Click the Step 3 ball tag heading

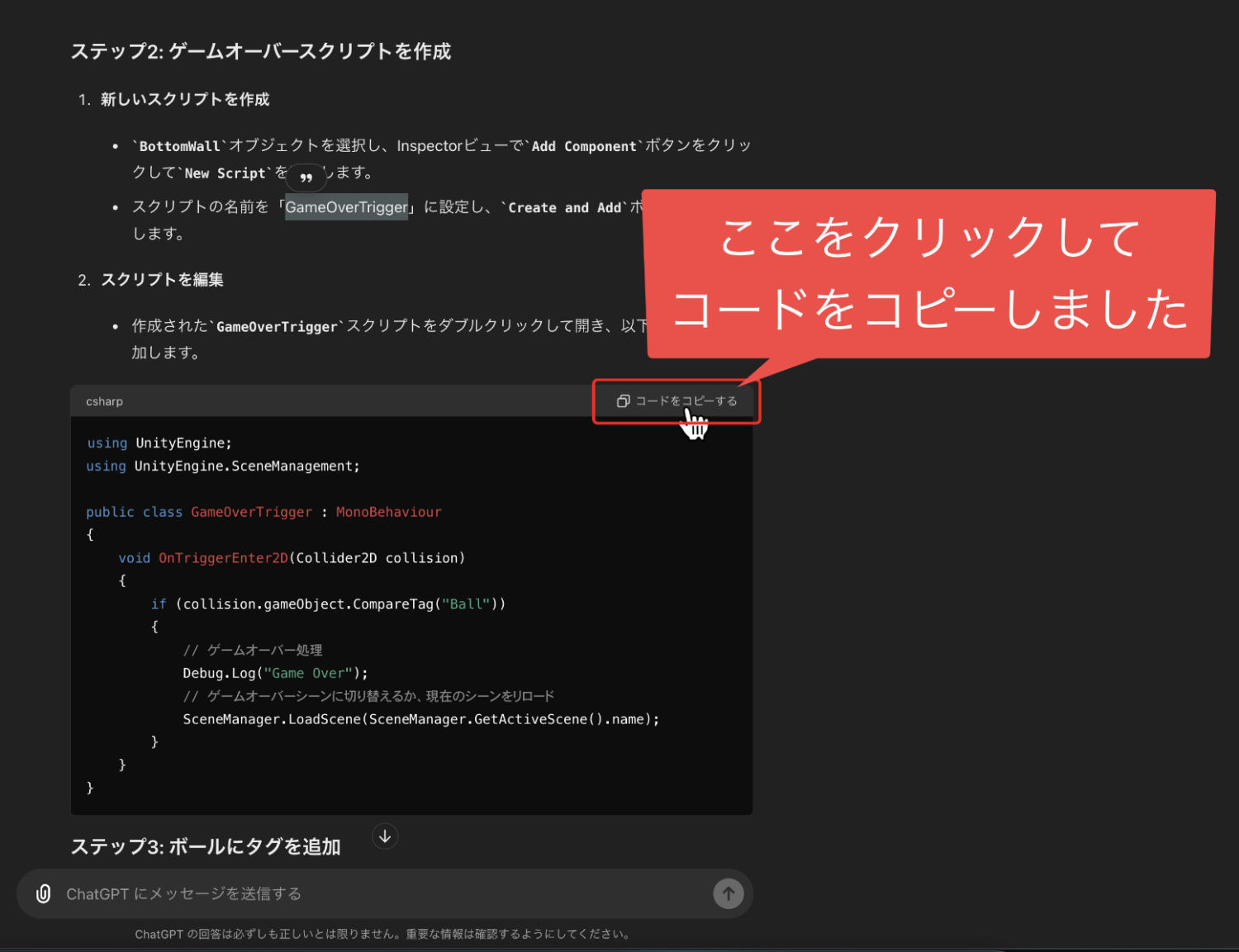206,846
